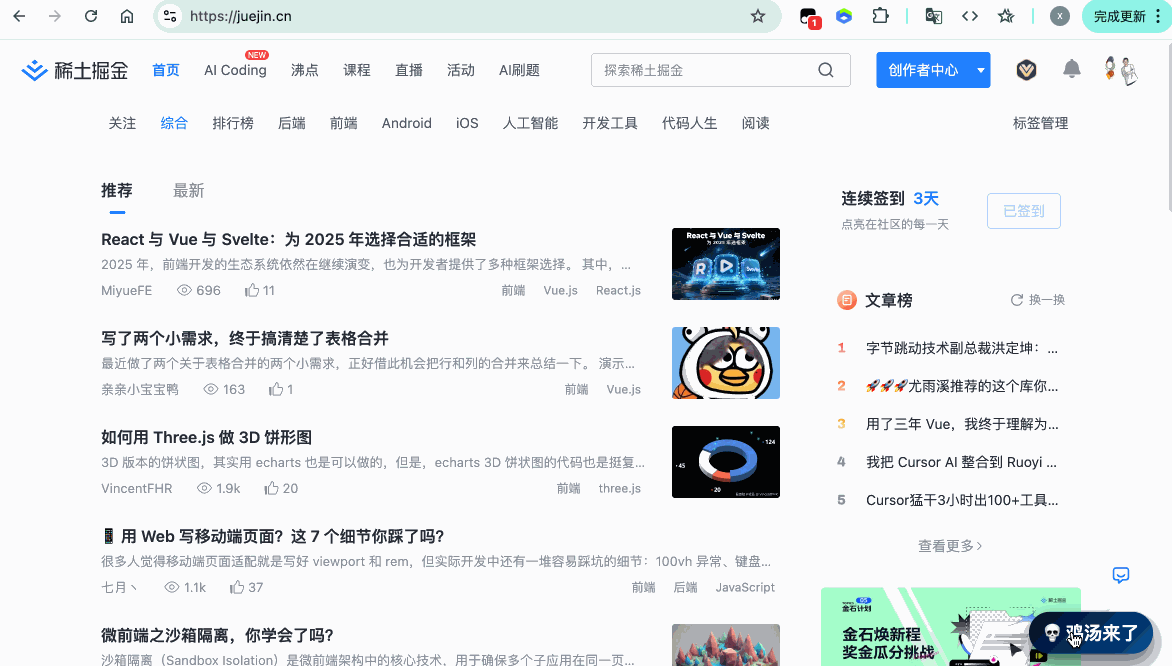
Task: Open the user avatar menu
Action: 1121,70
